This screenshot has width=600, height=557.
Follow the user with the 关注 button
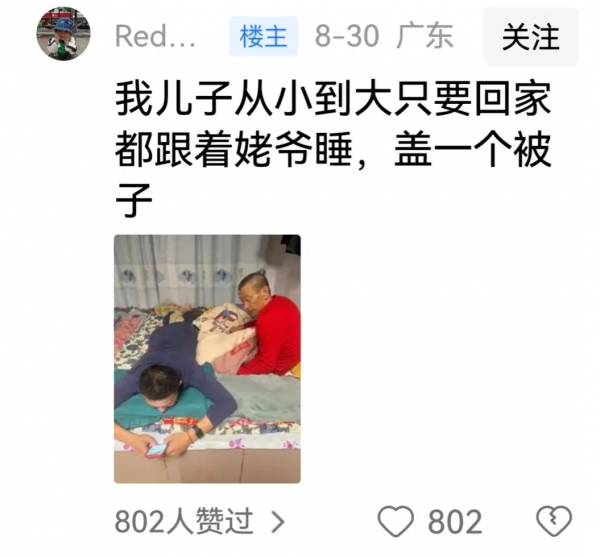tap(531, 37)
